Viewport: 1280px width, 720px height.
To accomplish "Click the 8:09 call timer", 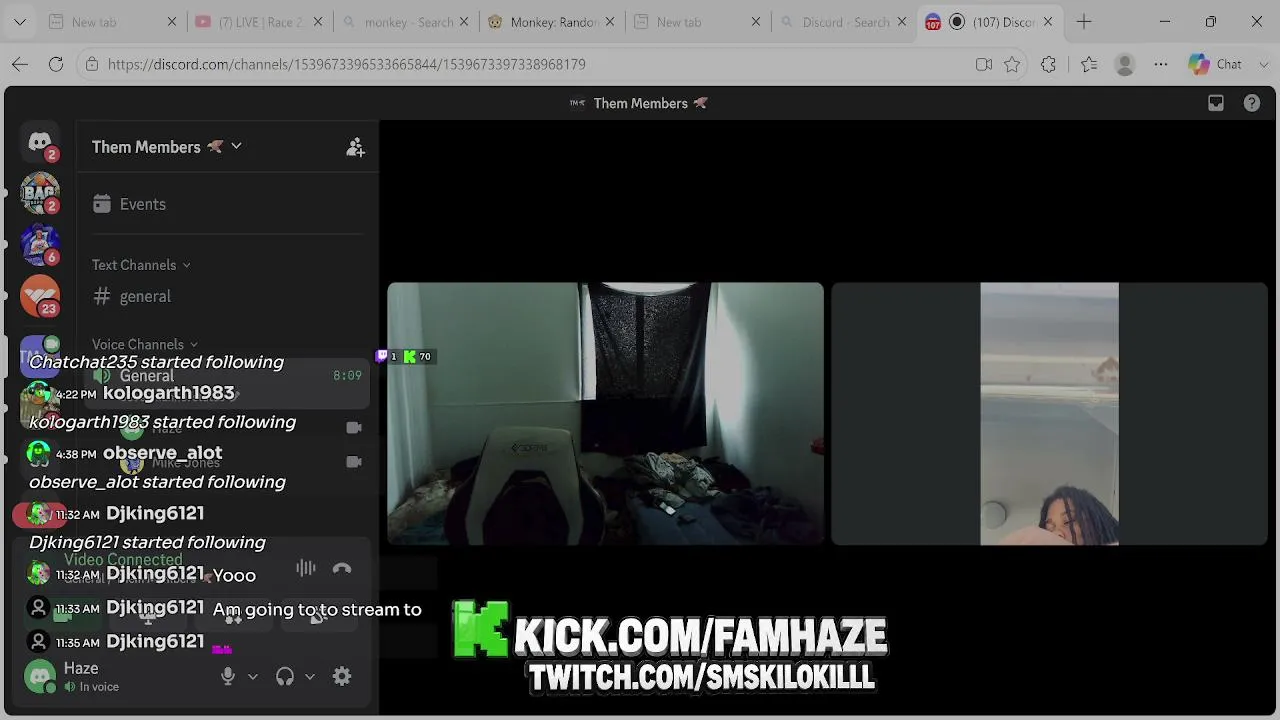I will click(347, 376).
